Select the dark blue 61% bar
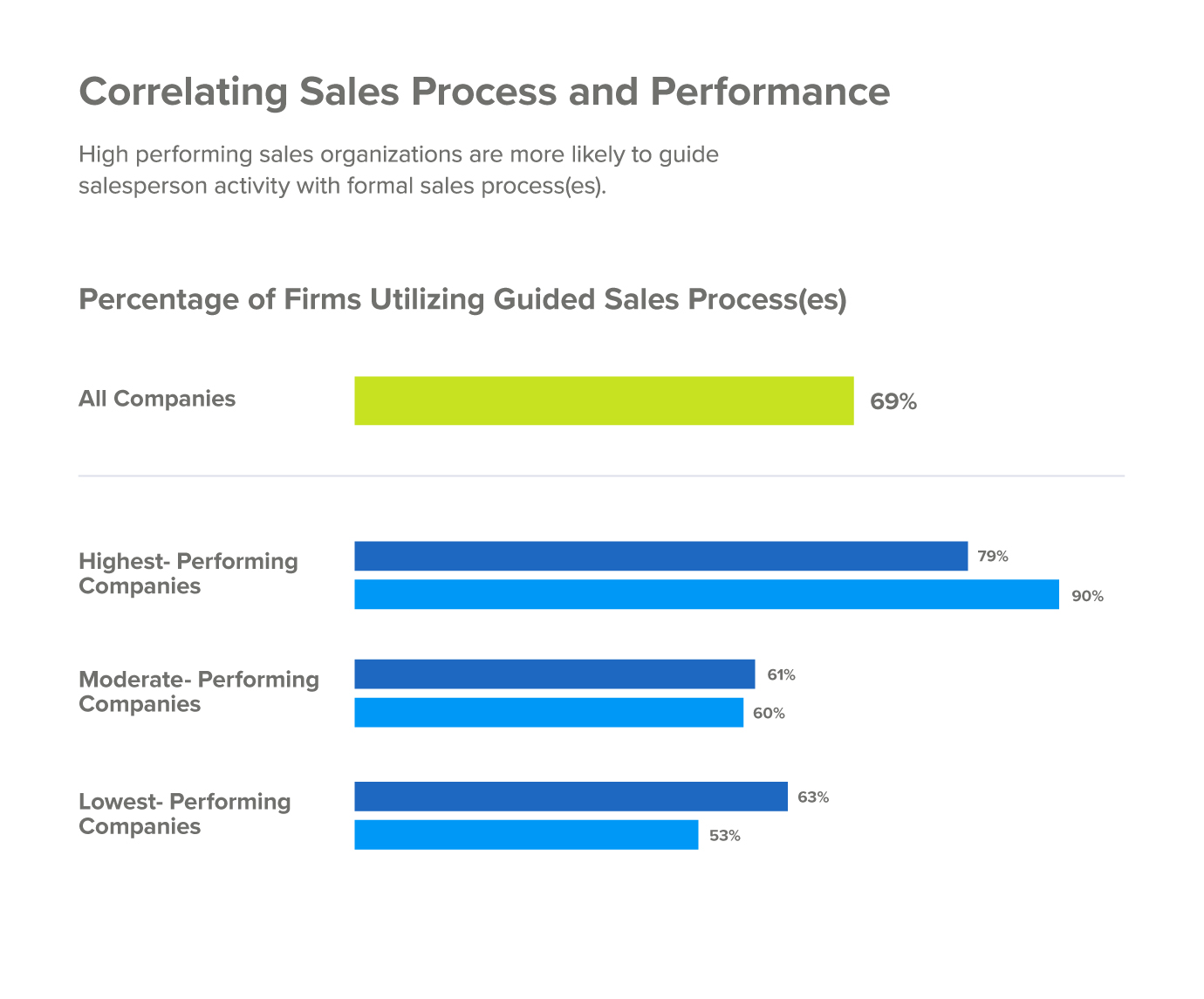The image size is (1204, 999). tap(555, 674)
